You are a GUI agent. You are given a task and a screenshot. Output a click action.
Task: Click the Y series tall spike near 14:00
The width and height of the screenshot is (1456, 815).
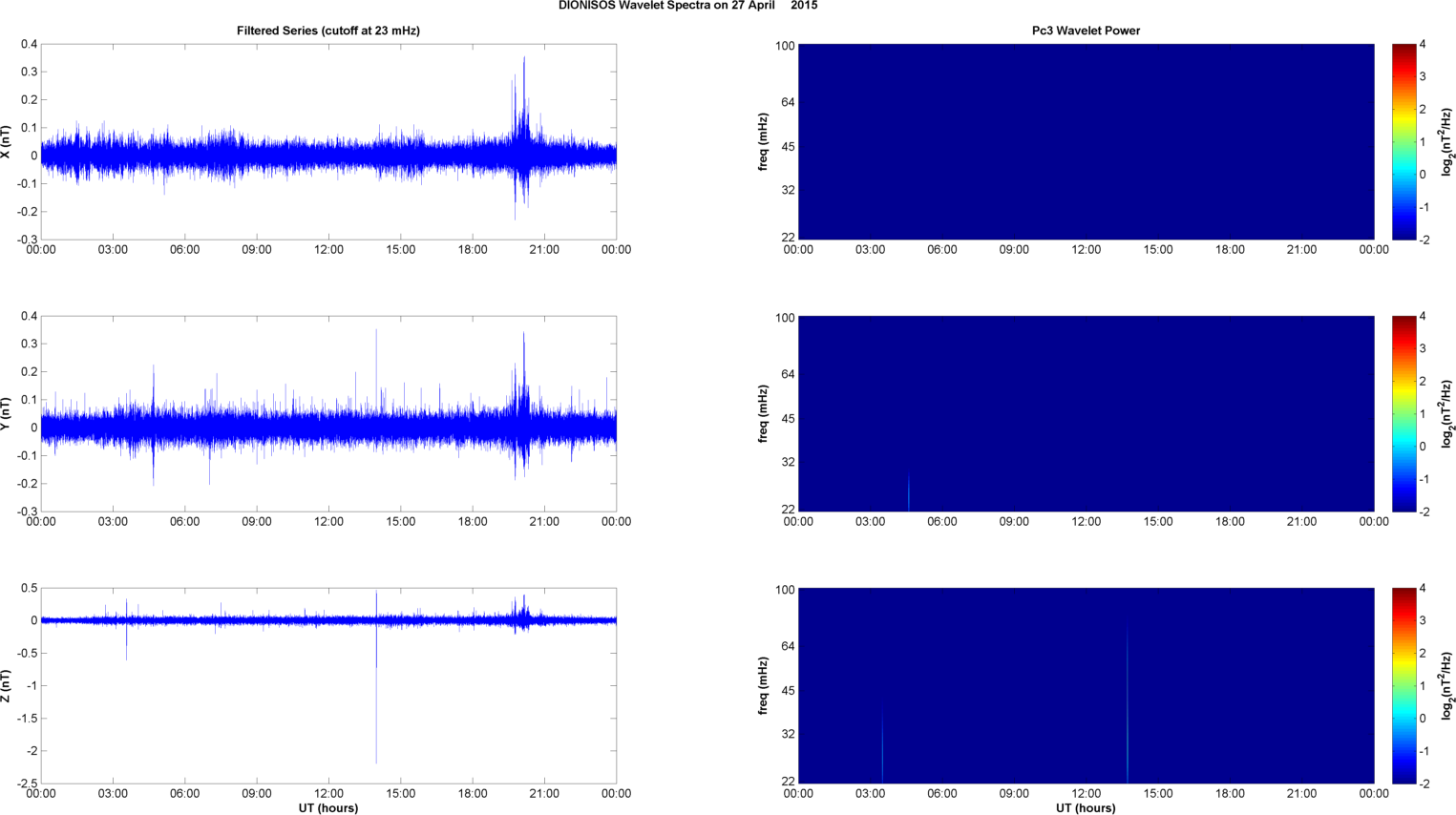click(x=376, y=372)
